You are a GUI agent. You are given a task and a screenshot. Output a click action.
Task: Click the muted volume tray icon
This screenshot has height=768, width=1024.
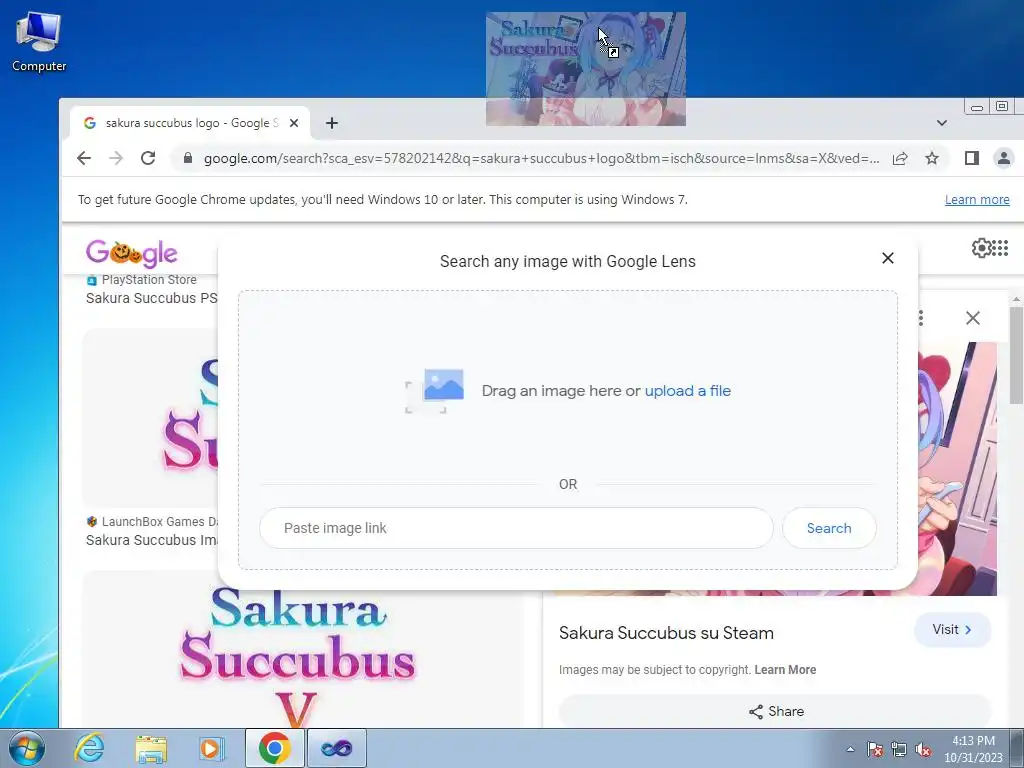(x=923, y=749)
